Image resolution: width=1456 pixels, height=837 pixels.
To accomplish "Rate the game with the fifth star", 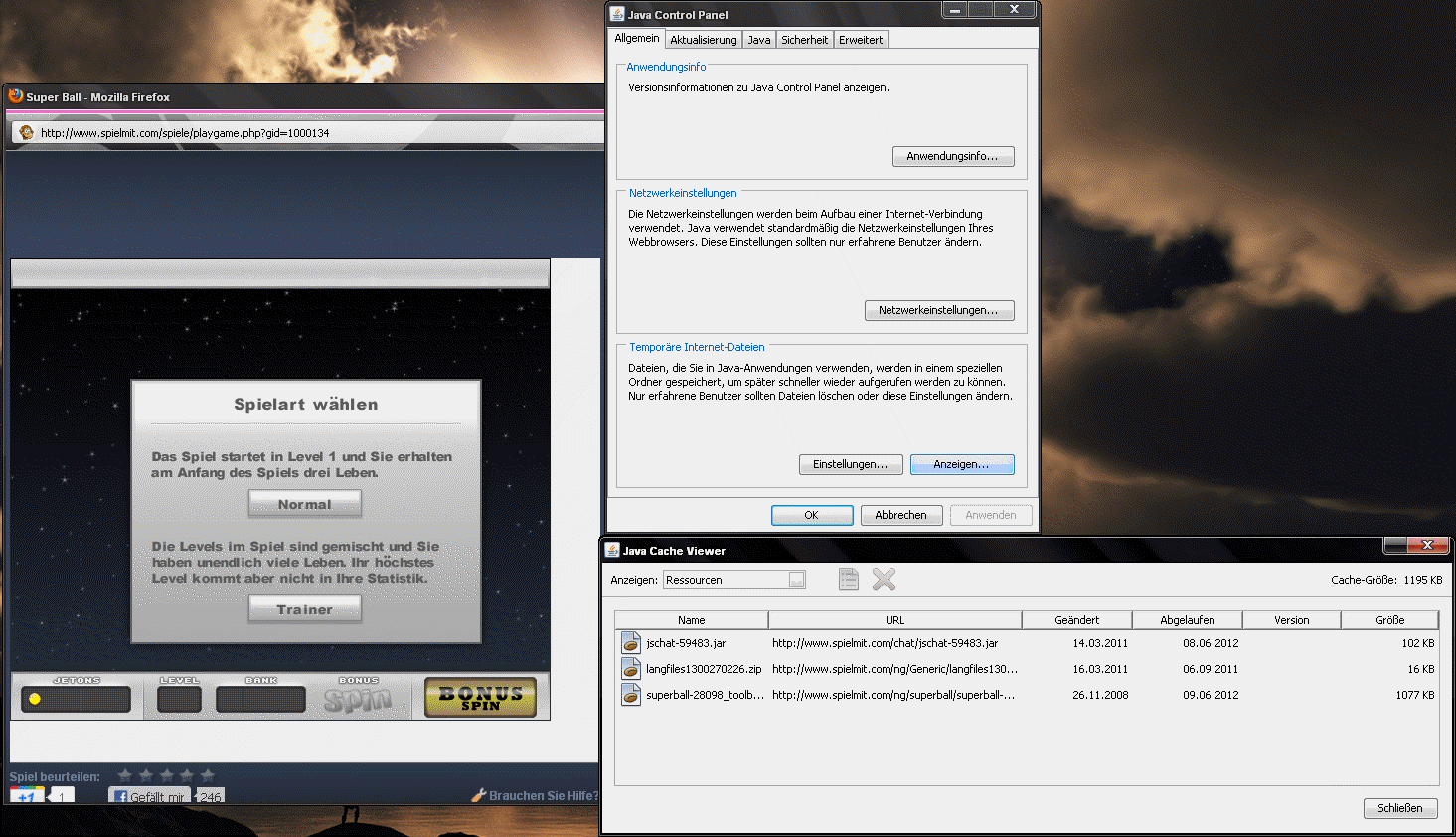I will (x=208, y=775).
